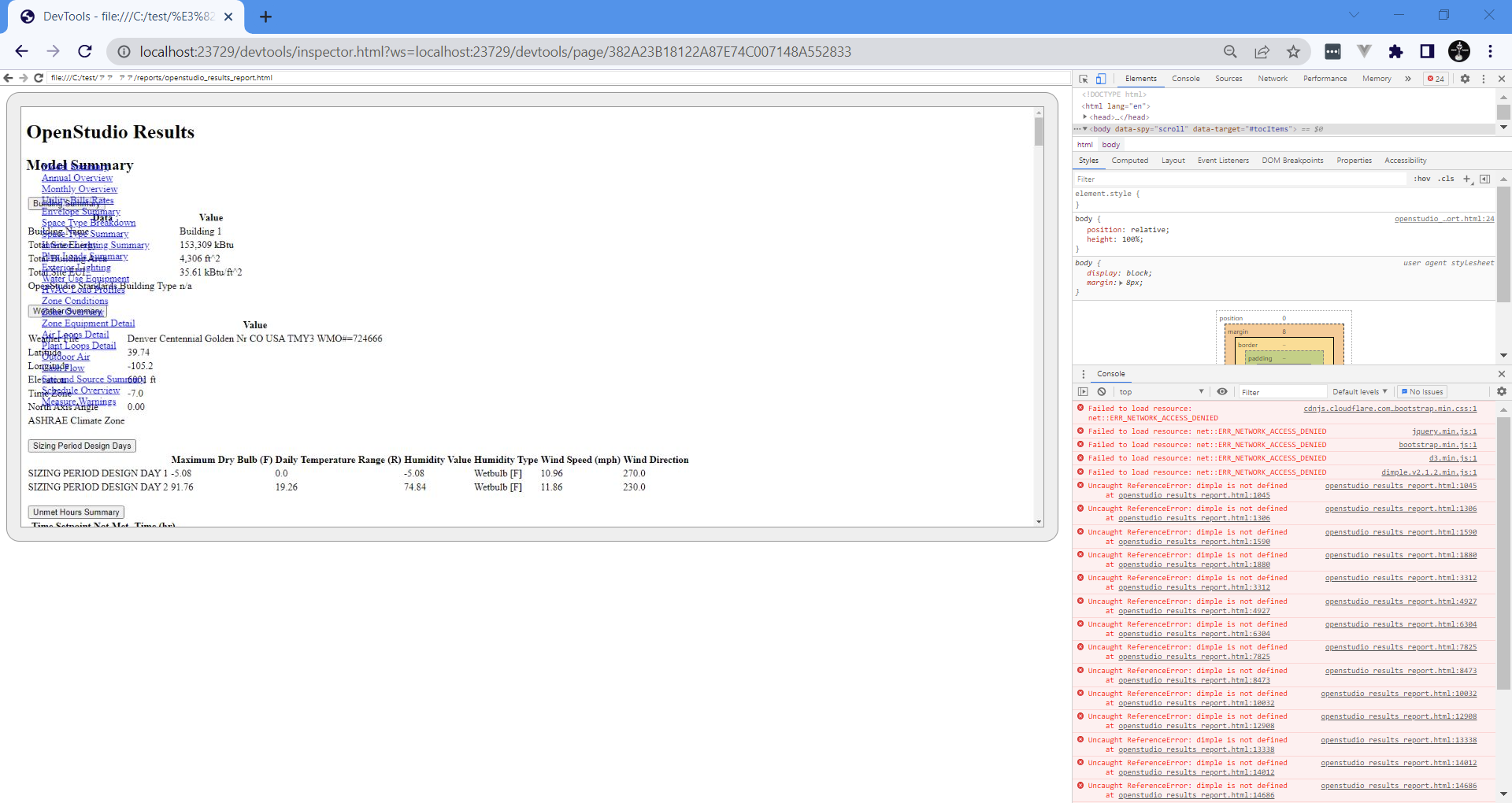Click No Issues to open Issues panel
1512x803 pixels.
coord(1422,391)
